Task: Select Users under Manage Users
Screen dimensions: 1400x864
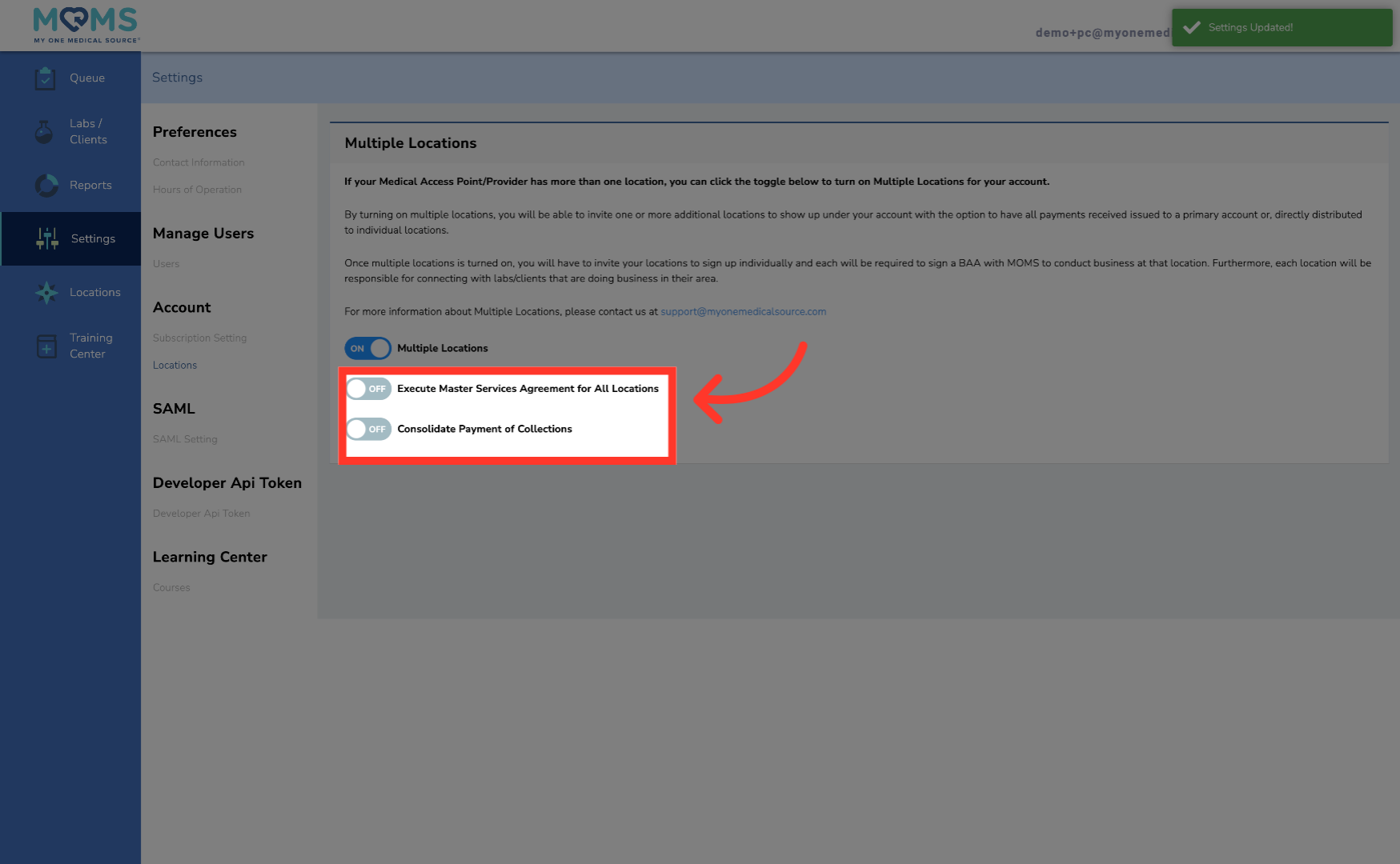Action: [x=166, y=263]
